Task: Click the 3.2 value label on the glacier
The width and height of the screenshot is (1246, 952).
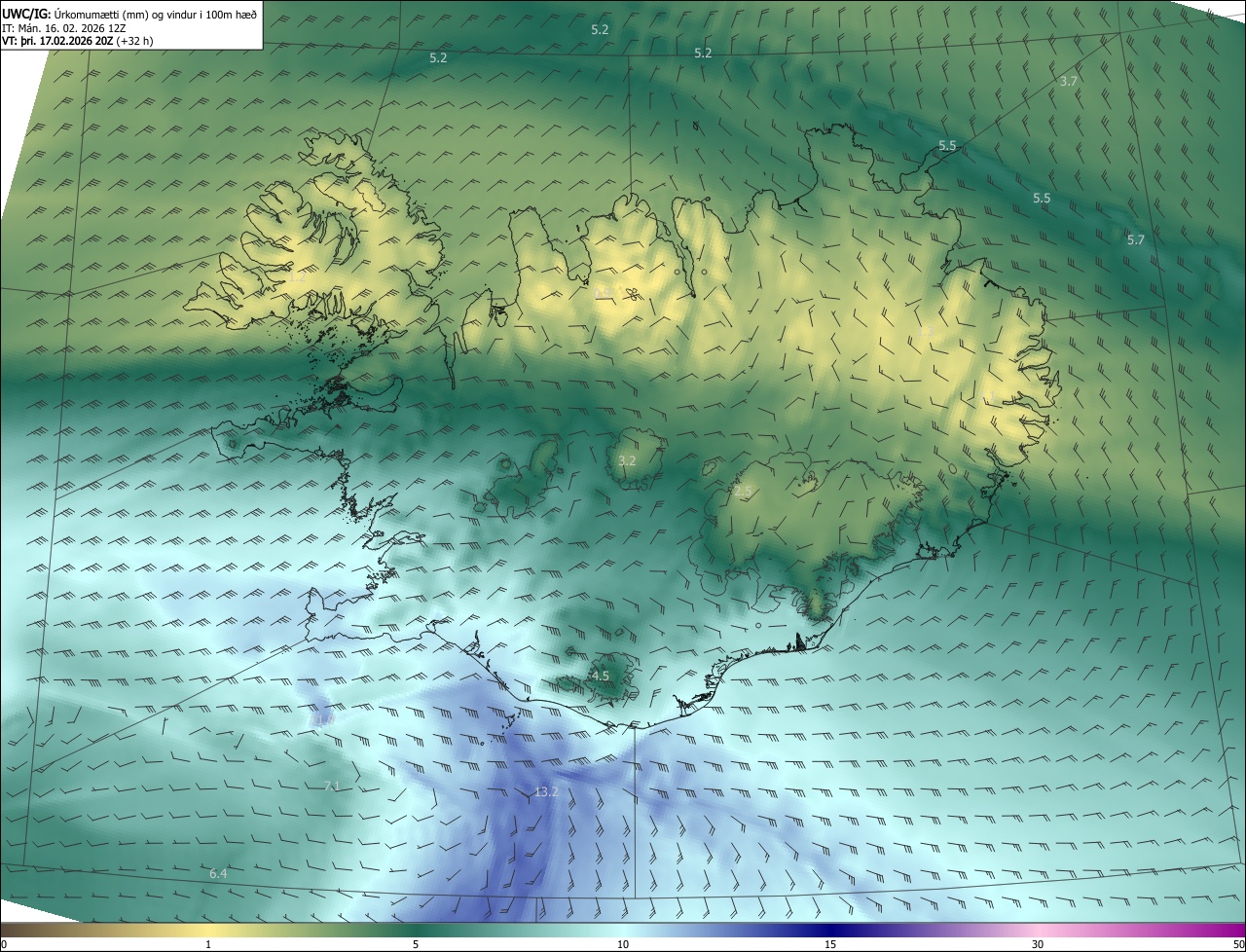Action: (627, 460)
